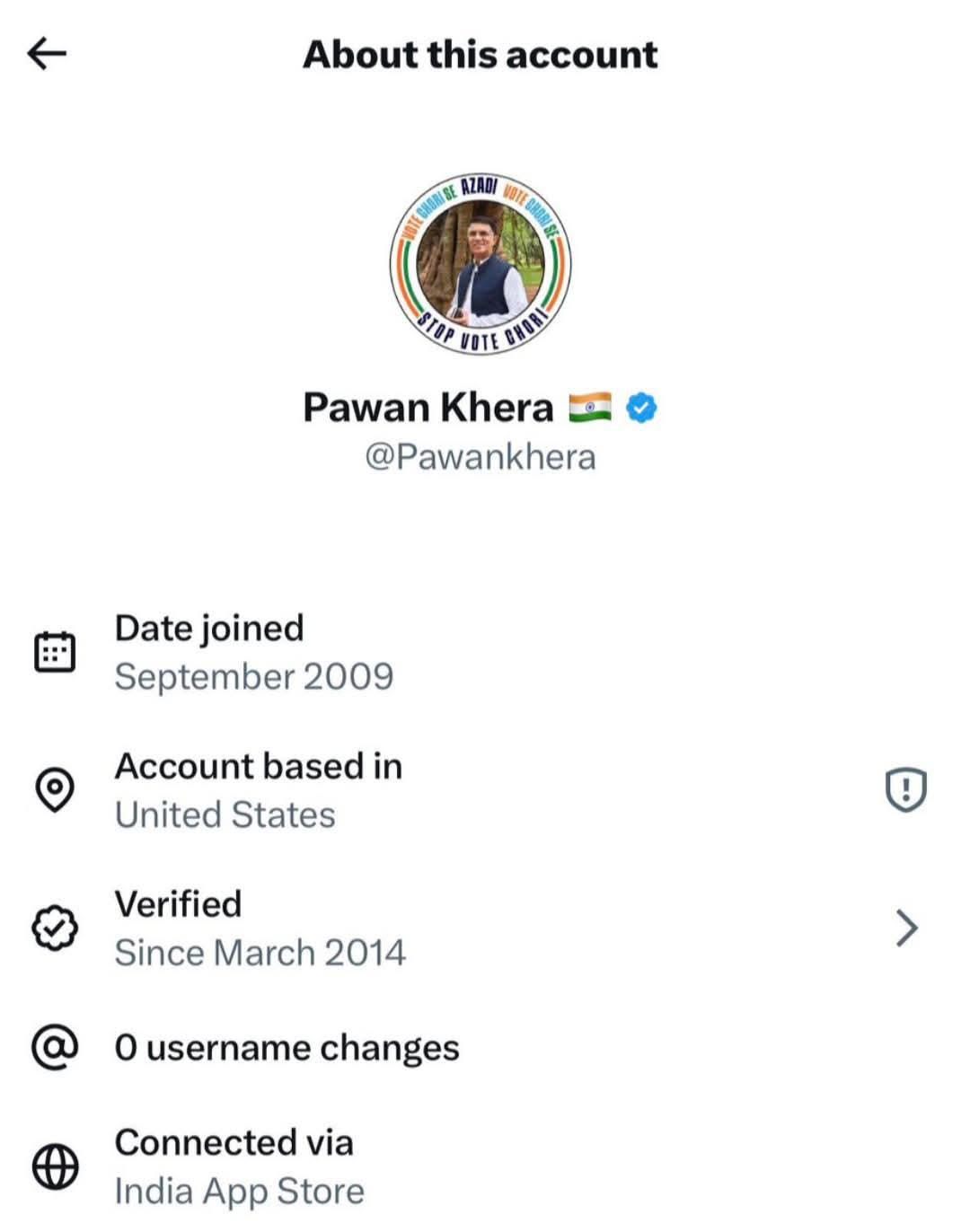Tap the India App Store text
This screenshot has height=1232, width=970.
point(240,1191)
